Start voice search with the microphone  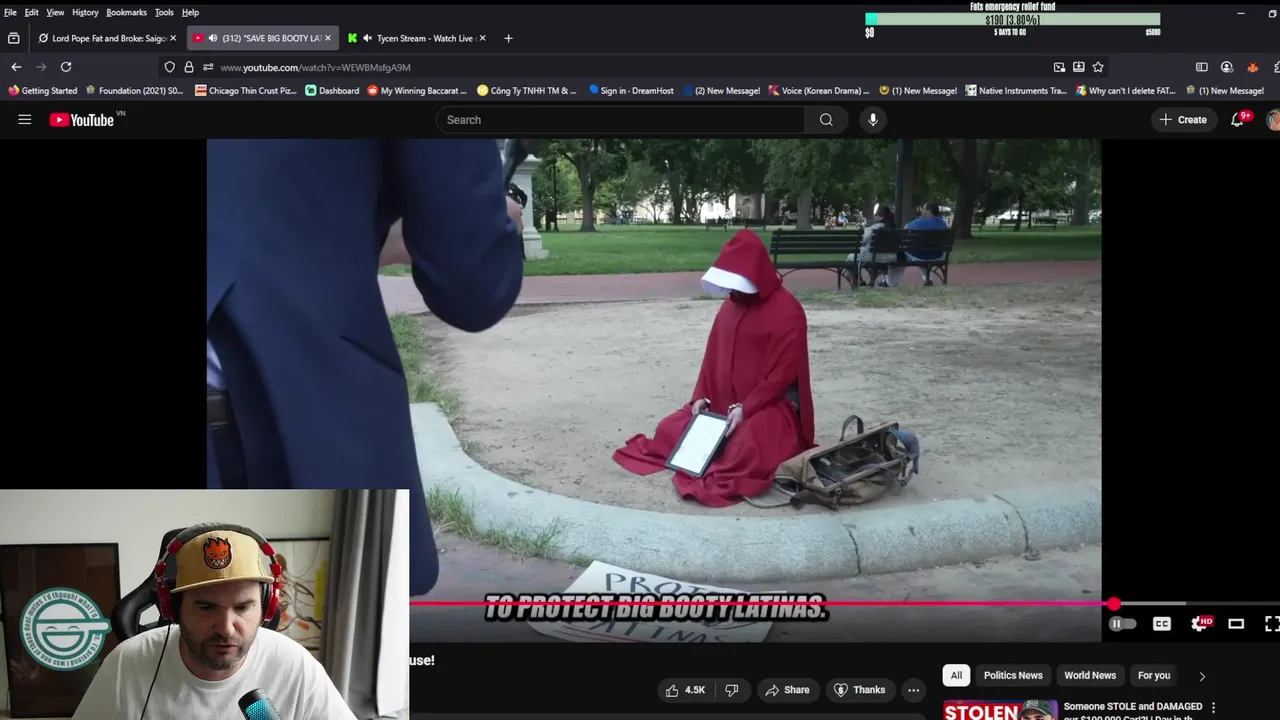click(x=873, y=120)
